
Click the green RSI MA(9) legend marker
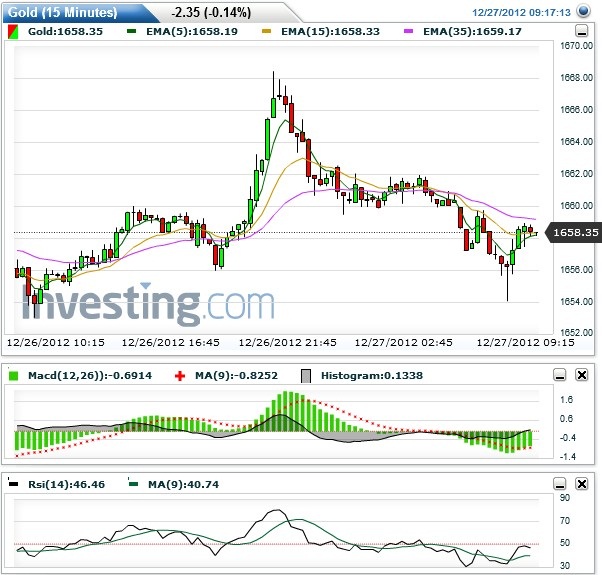[x=133, y=484]
